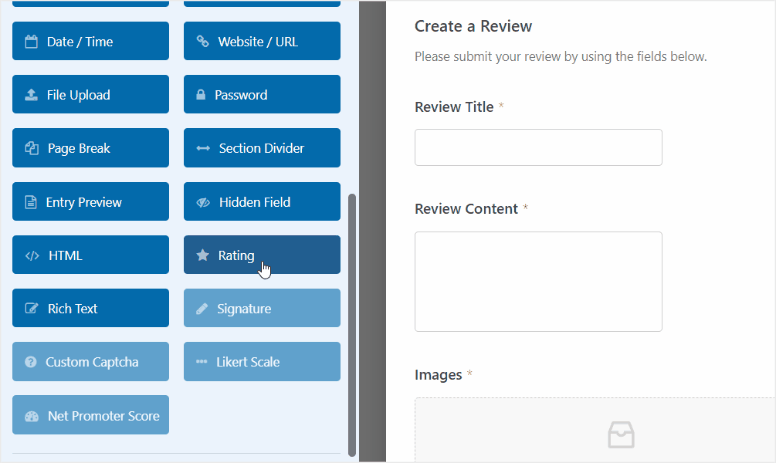Click the Rich Text edit icon
Viewport: 776px width, 463px height.
(x=31, y=309)
